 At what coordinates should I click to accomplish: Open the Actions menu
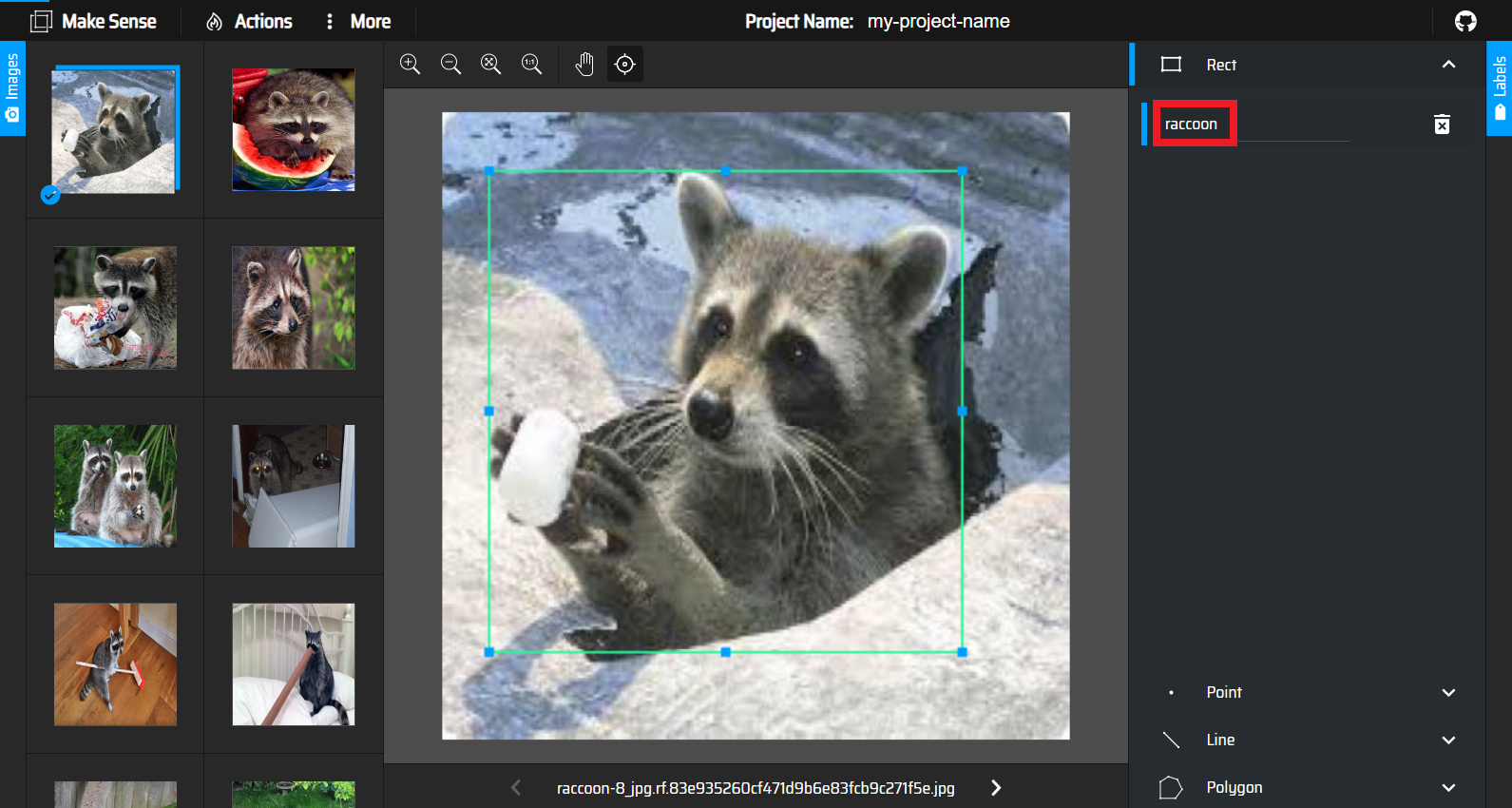coord(249,21)
